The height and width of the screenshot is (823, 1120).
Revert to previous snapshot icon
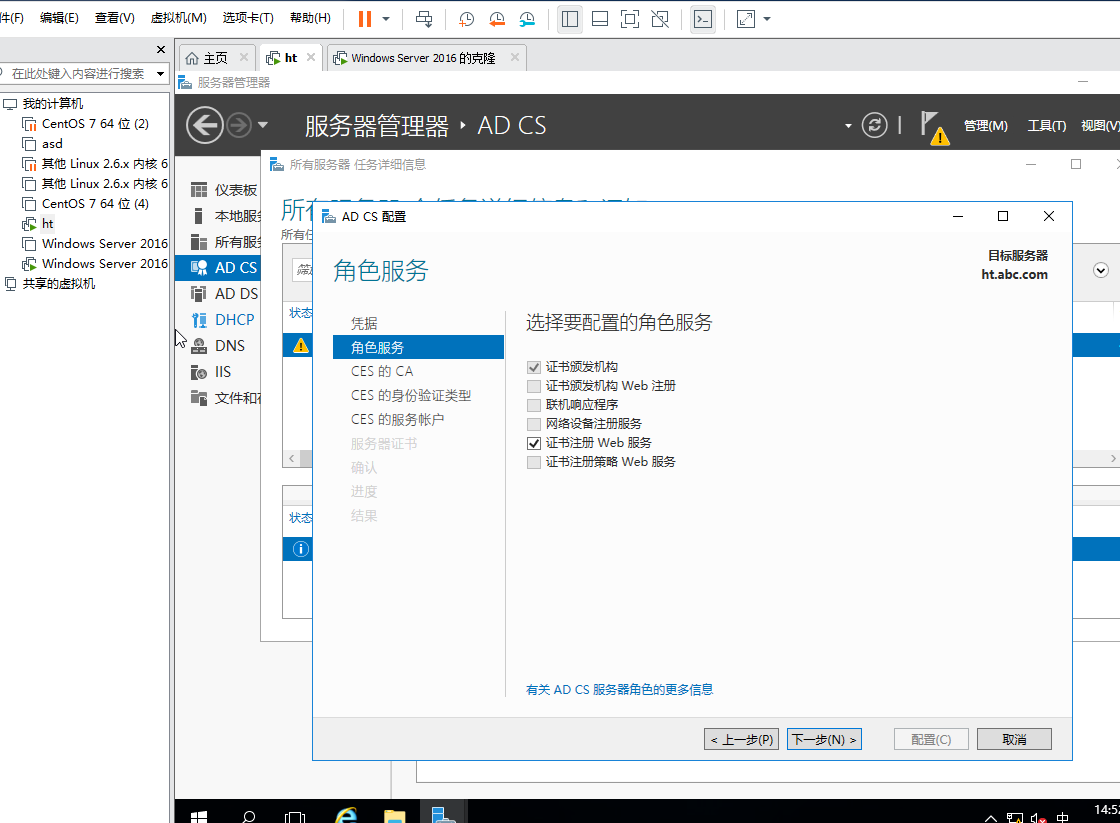pos(497,19)
